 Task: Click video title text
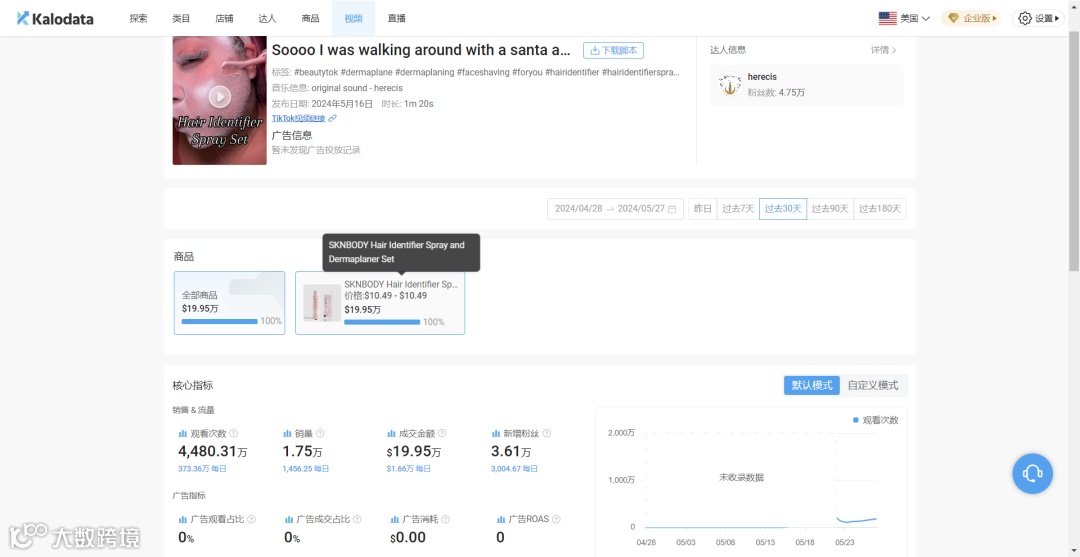pos(421,50)
